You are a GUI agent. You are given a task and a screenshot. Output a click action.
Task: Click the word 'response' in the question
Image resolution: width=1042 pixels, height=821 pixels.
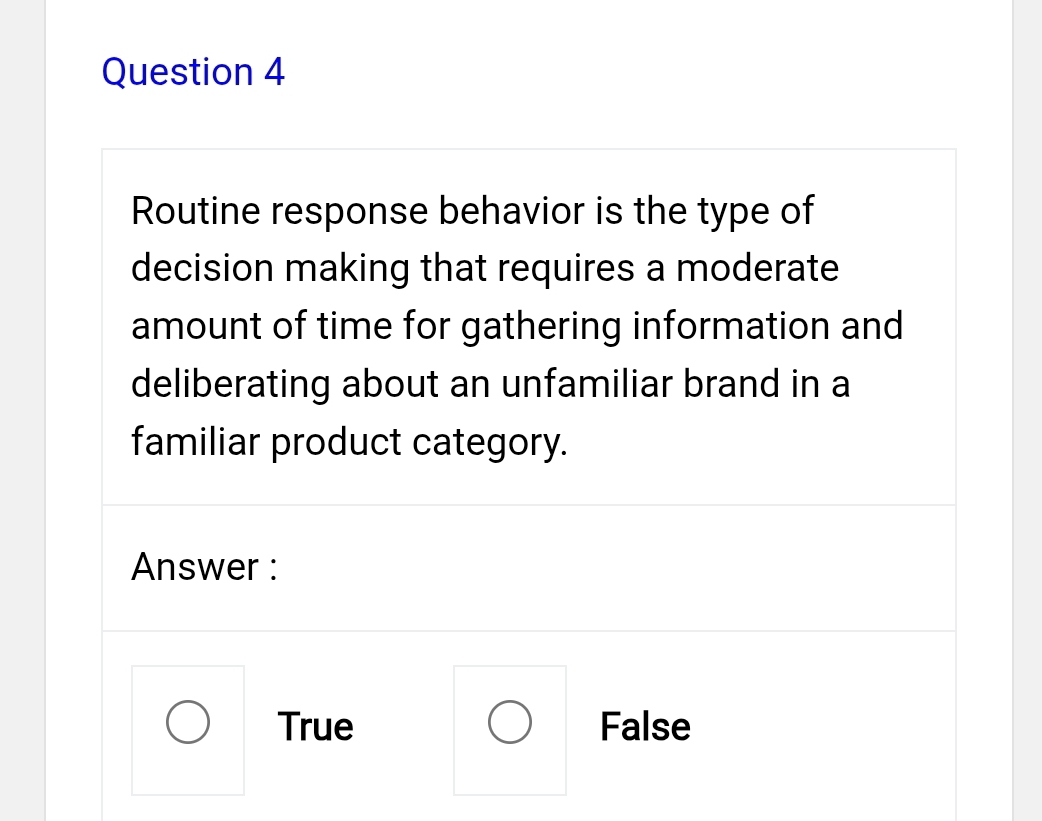click(x=346, y=211)
